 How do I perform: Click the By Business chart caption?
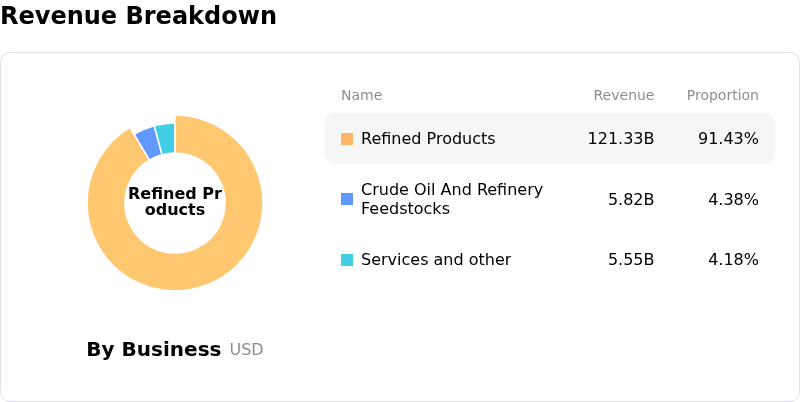tap(154, 350)
